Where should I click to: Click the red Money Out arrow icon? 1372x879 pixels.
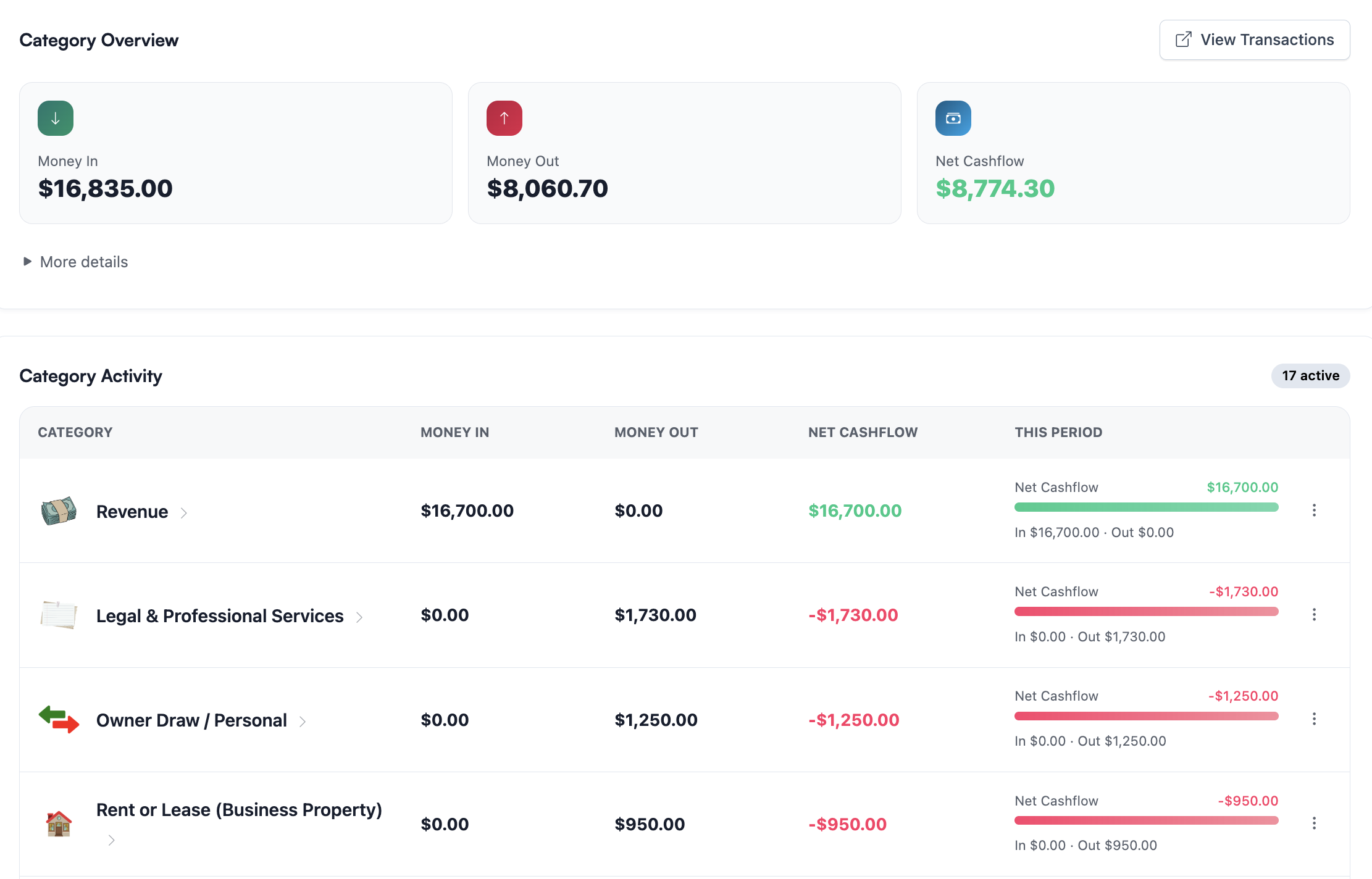504,118
